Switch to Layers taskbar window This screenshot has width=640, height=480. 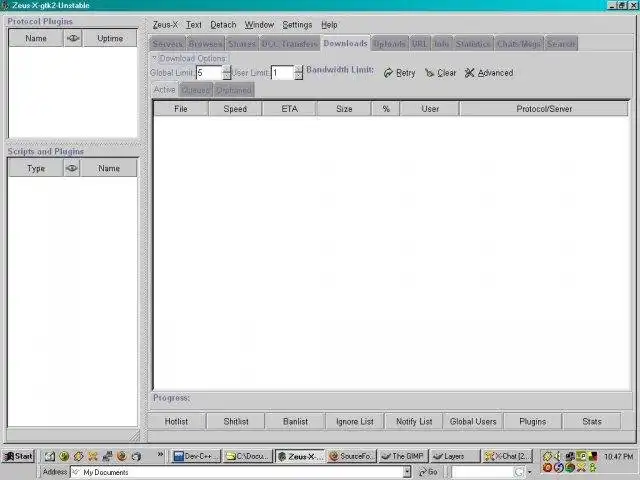(x=455, y=456)
